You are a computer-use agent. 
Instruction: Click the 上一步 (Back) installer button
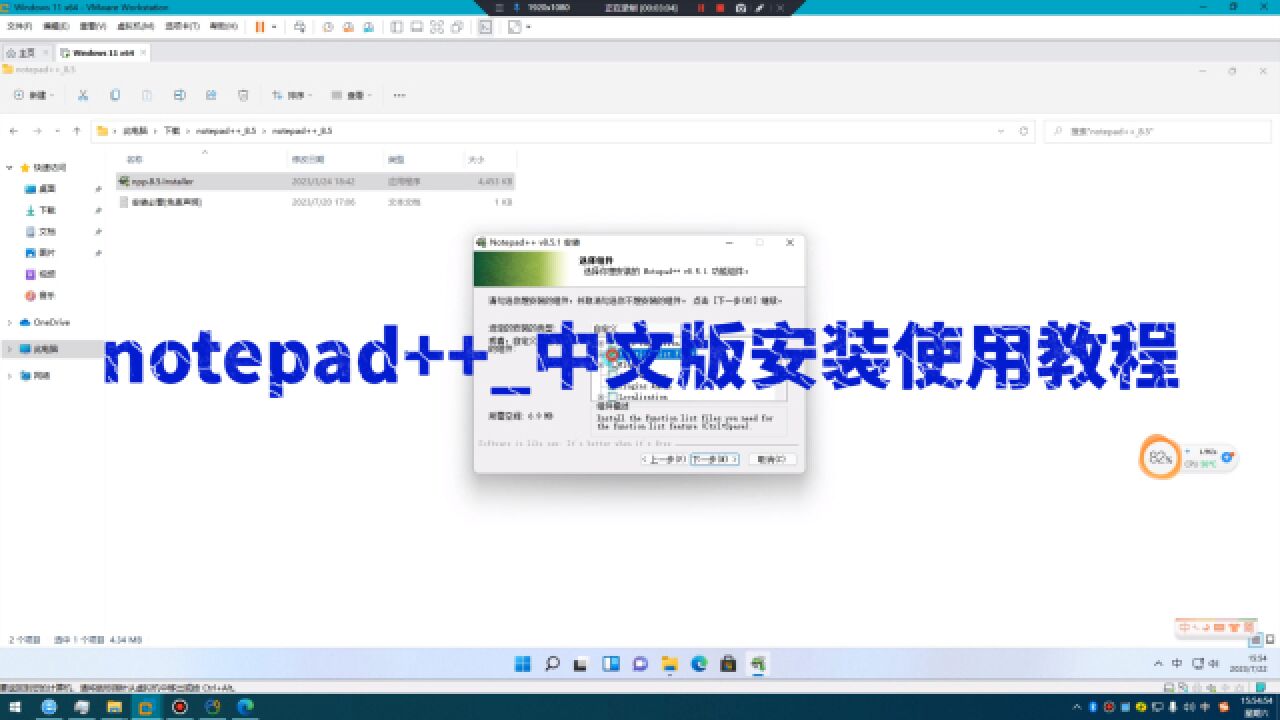coord(664,459)
